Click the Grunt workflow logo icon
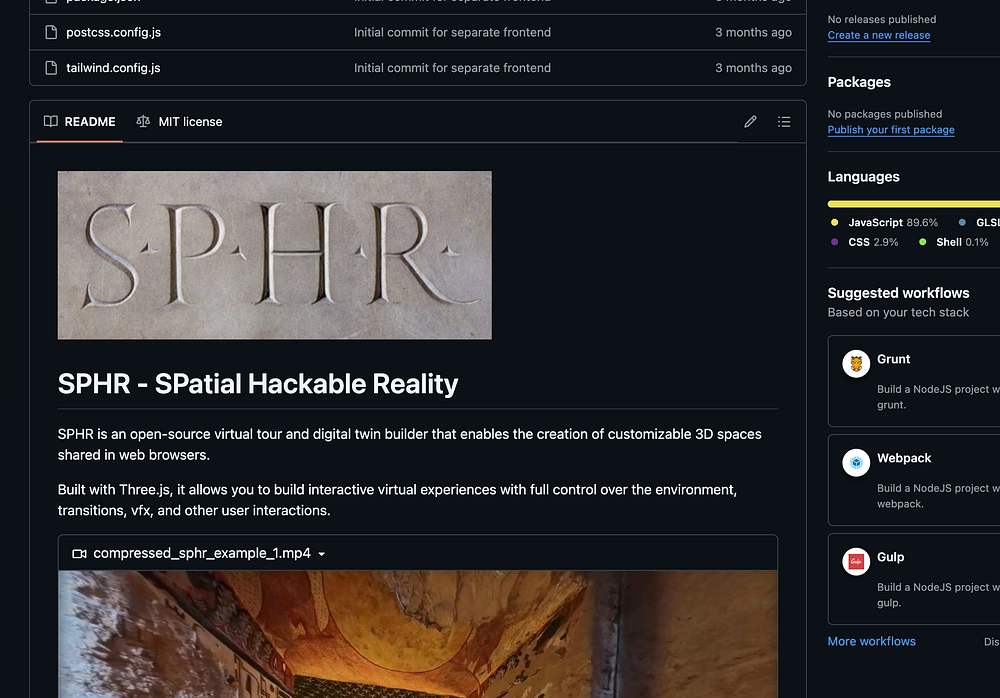 point(856,363)
